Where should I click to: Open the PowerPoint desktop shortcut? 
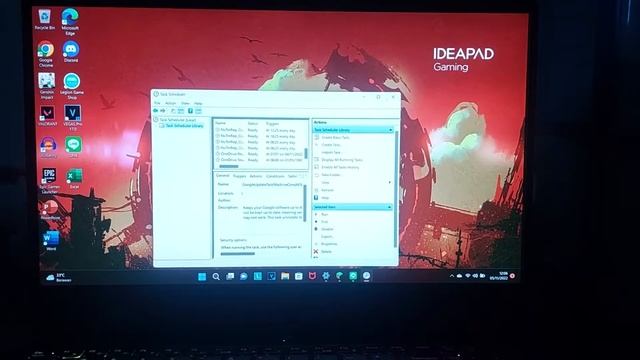point(50,210)
